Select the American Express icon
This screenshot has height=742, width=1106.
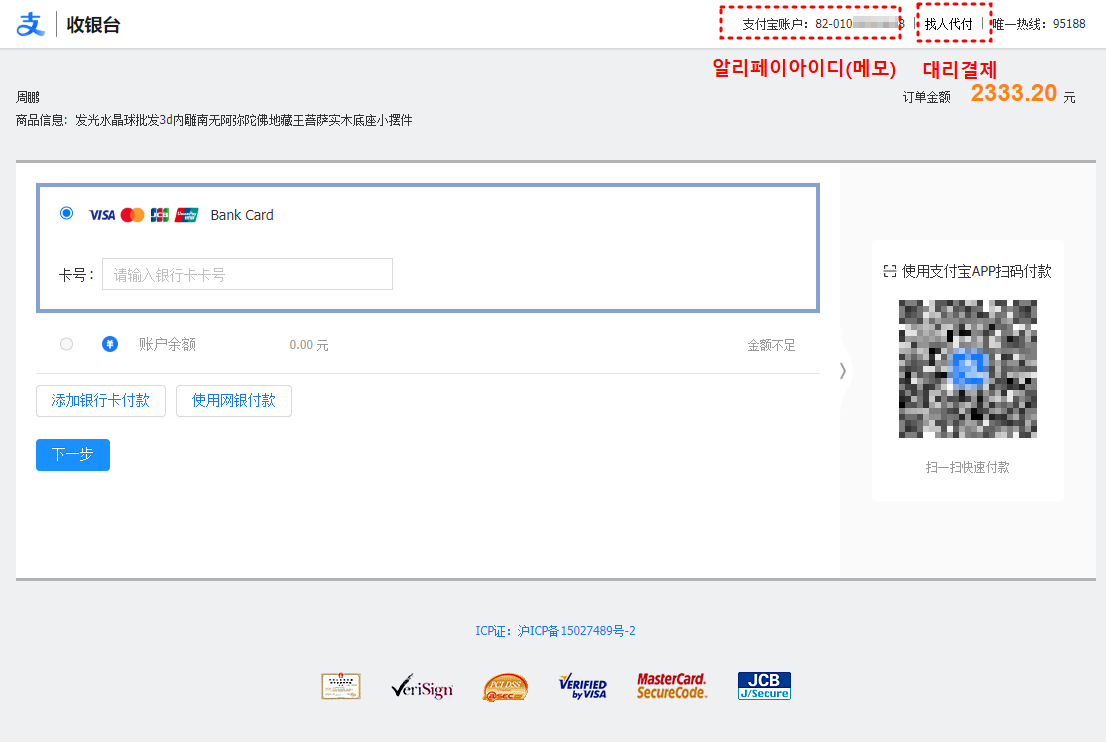coord(186,213)
